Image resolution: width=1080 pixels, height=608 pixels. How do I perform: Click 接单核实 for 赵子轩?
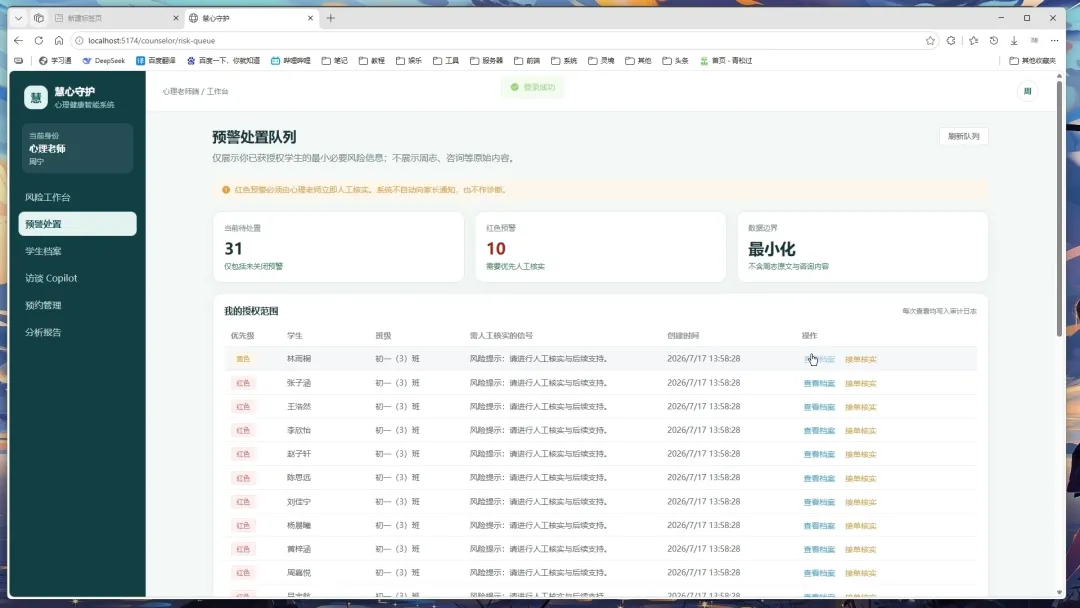860,454
